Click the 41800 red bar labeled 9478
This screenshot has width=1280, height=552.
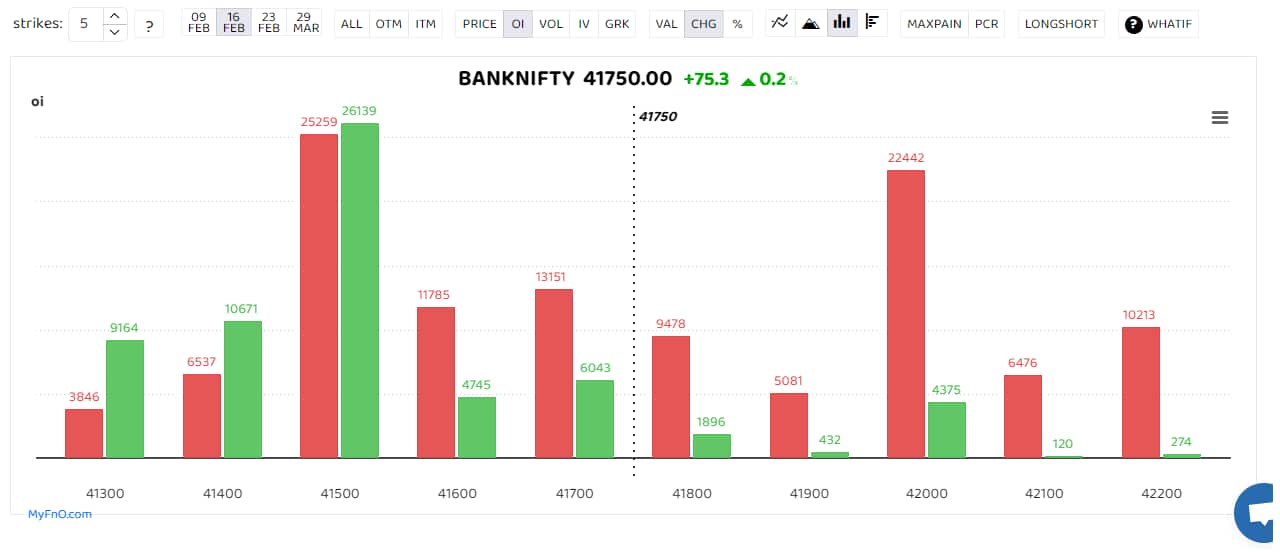point(671,397)
